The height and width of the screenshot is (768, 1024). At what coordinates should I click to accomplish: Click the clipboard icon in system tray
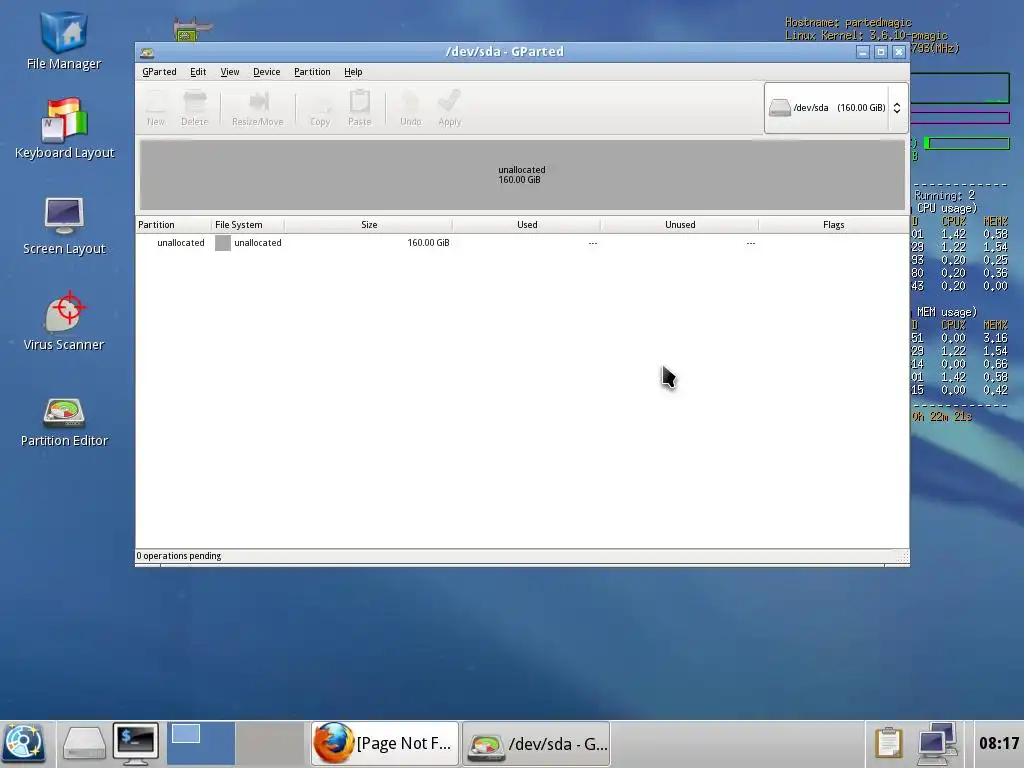tap(888, 743)
